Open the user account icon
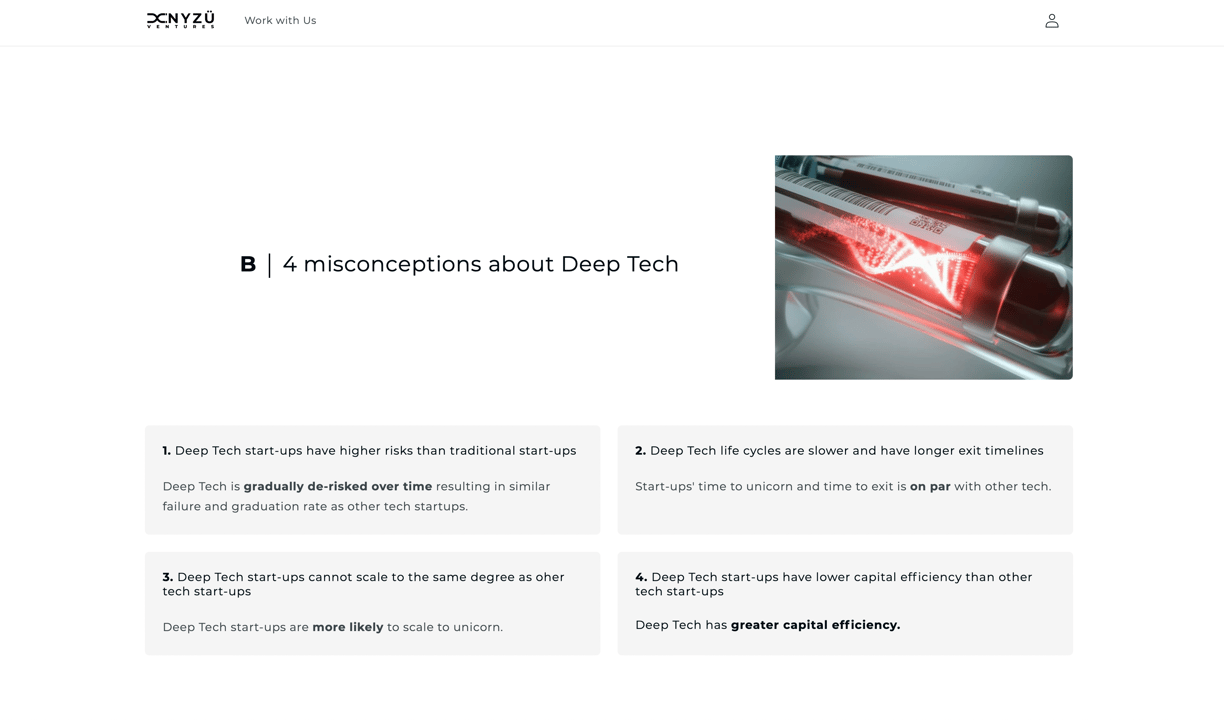 pyautogui.click(x=1052, y=20)
